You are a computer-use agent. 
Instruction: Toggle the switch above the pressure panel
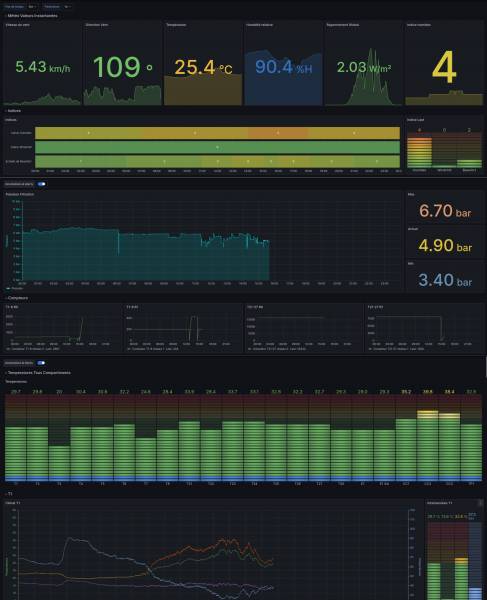(41, 184)
